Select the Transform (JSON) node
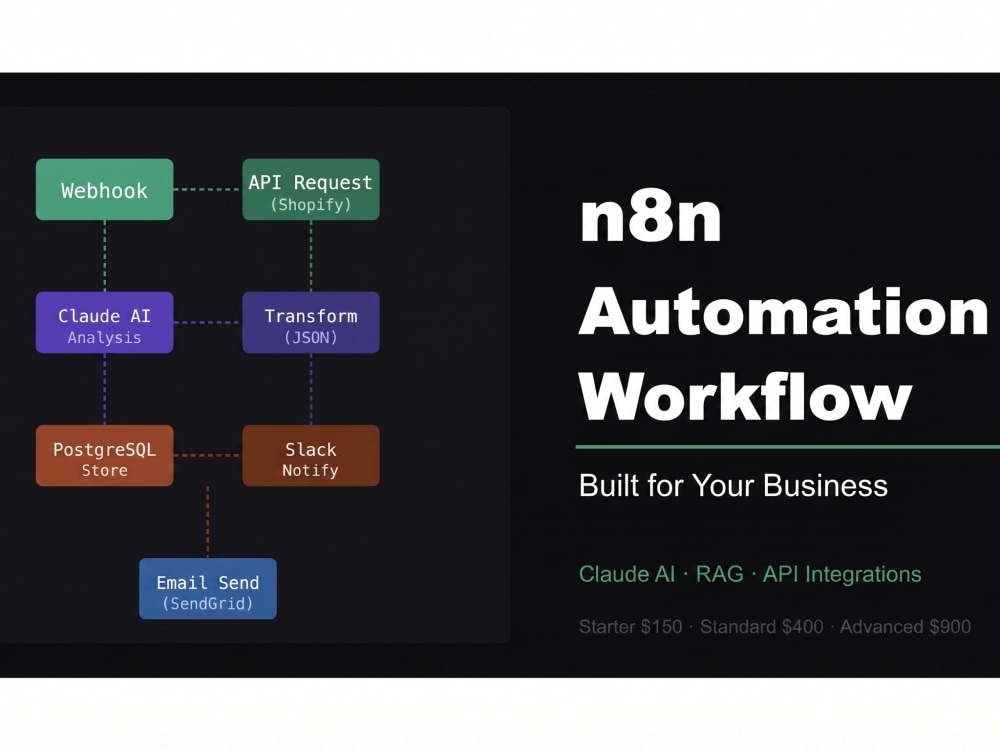The height and width of the screenshot is (750, 1000). (311, 323)
